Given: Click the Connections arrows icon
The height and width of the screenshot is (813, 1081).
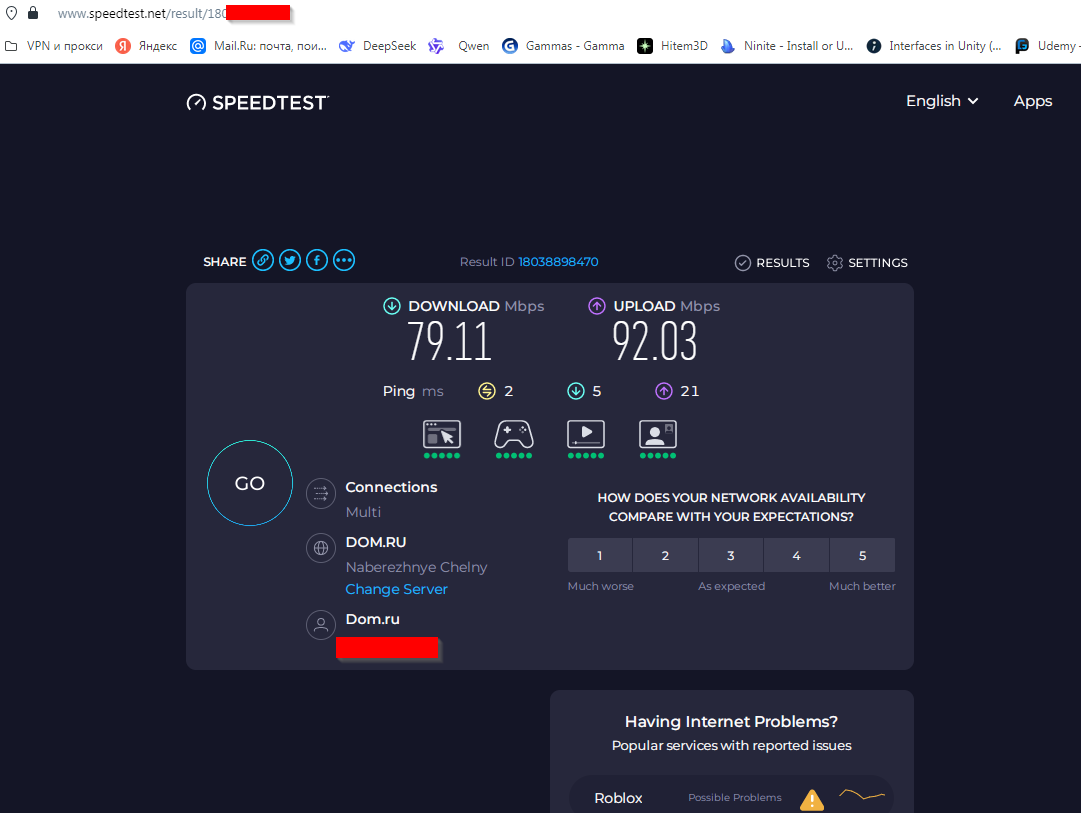Looking at the screenshot, I should point(321,493).
